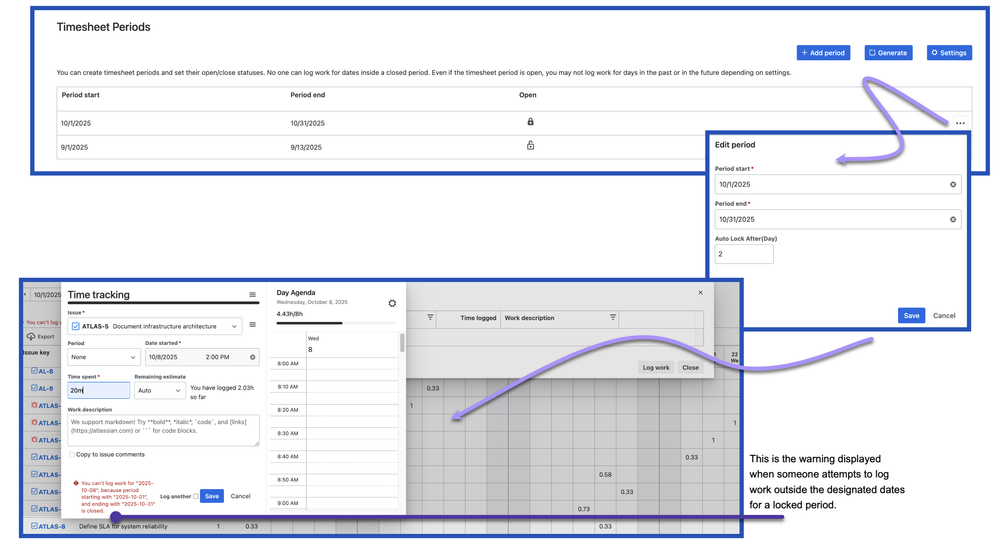This screenshot has width=999, height=545.
Task: Click the task icon beside ATLAS-8
Action: pyautogui.click(x=34, y=526)
